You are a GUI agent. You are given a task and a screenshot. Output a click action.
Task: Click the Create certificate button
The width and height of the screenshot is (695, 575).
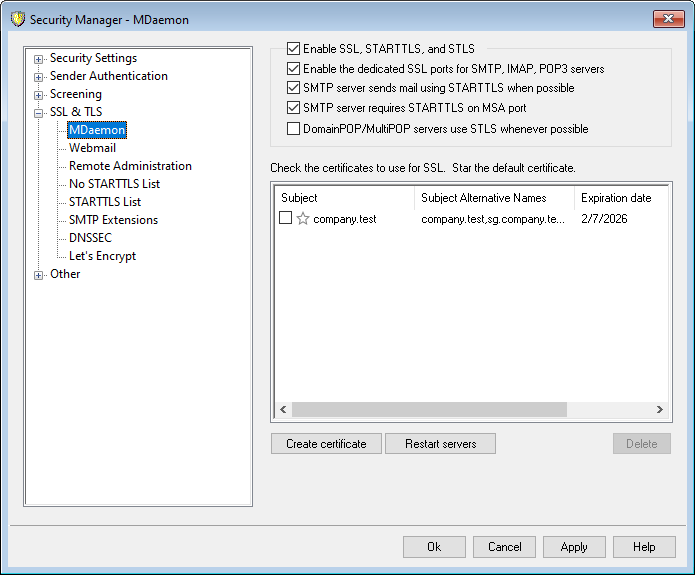326,444
